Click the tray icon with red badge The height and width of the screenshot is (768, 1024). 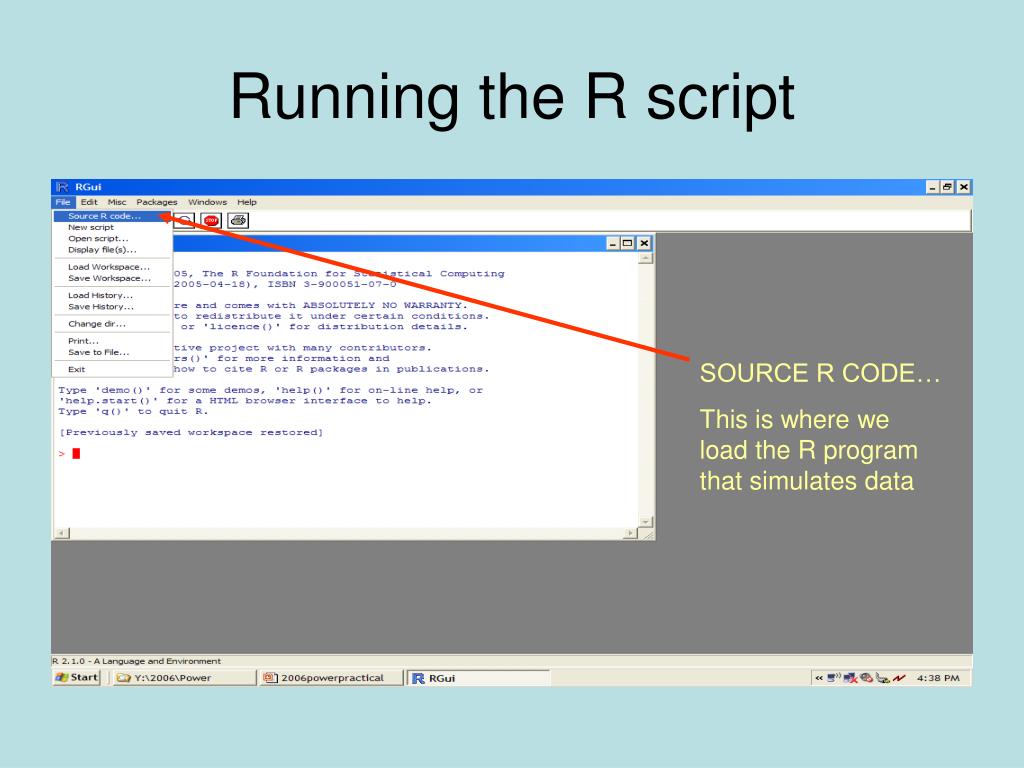click(867, 678)
